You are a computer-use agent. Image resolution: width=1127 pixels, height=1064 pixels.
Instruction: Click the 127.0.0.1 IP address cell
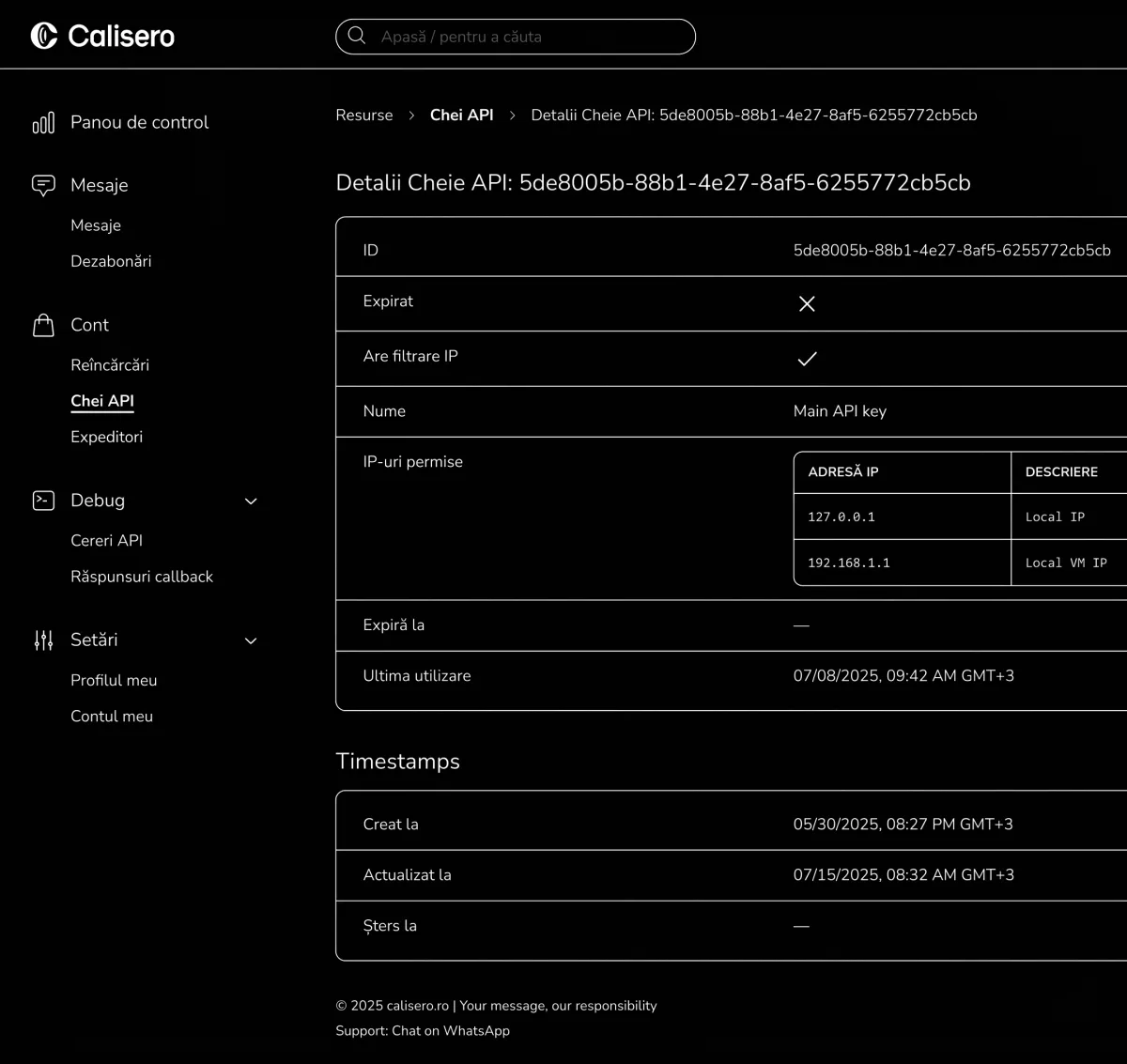[x=841, y=517]
